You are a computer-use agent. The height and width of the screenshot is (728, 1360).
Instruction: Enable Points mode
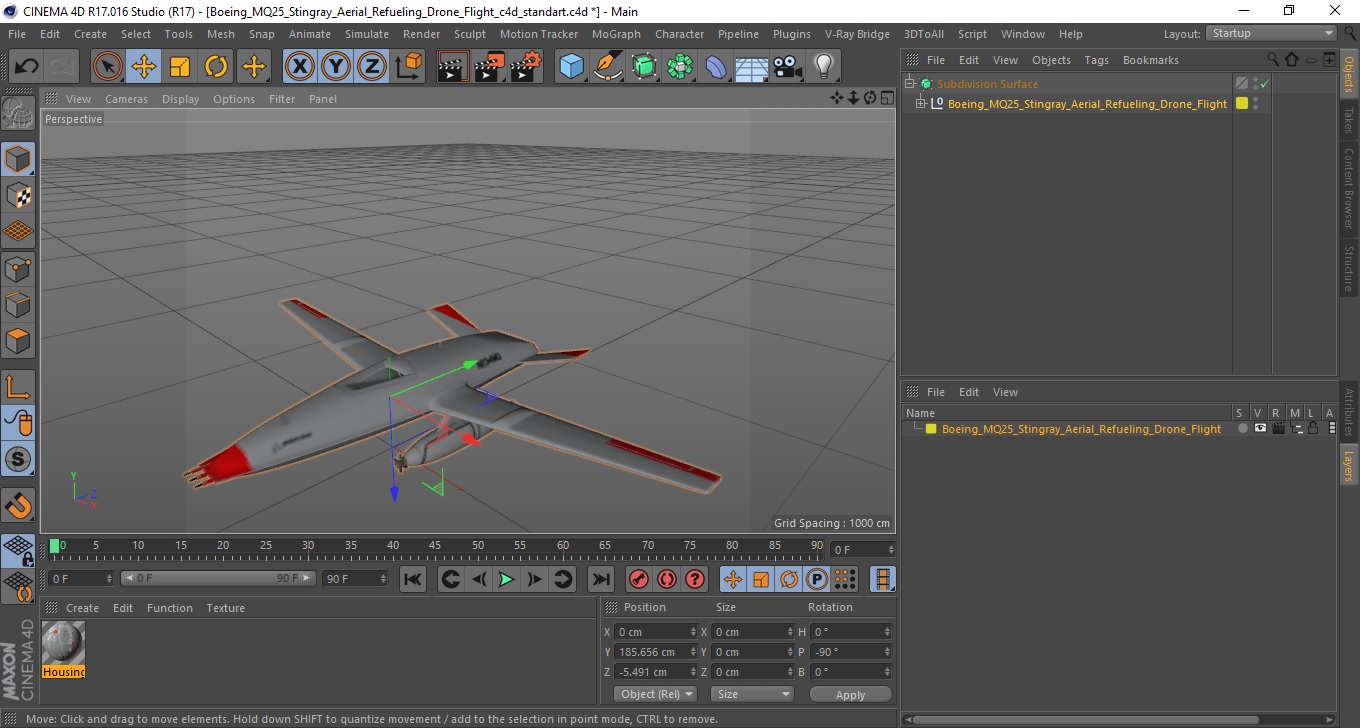[18, 268]
